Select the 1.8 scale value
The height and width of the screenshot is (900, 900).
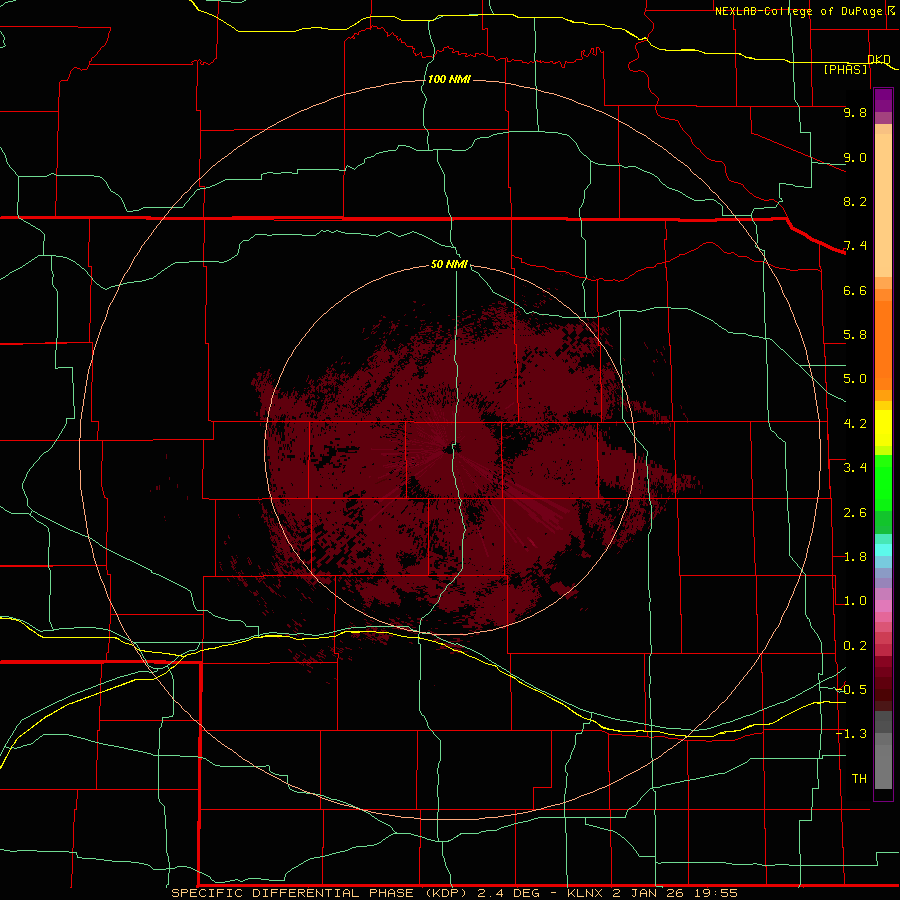[x=855, y=557]
